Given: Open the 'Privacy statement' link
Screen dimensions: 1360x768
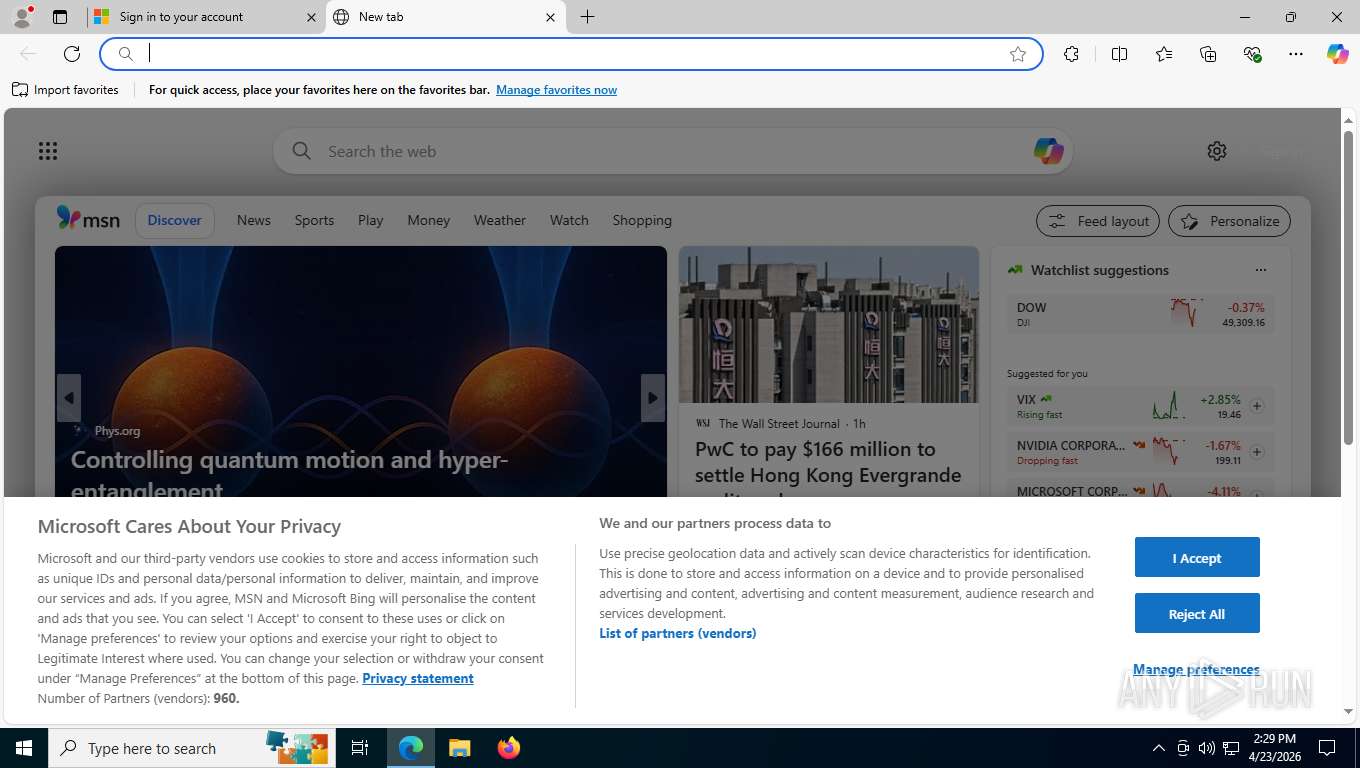Looking at the screenshot, I should coord(418,678).
